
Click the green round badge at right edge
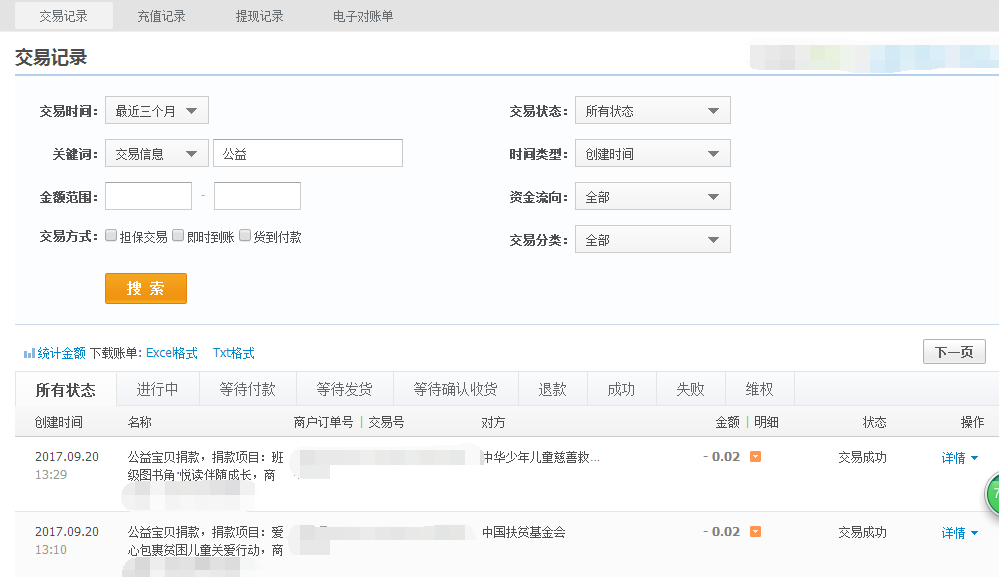[x=992, y=494]
